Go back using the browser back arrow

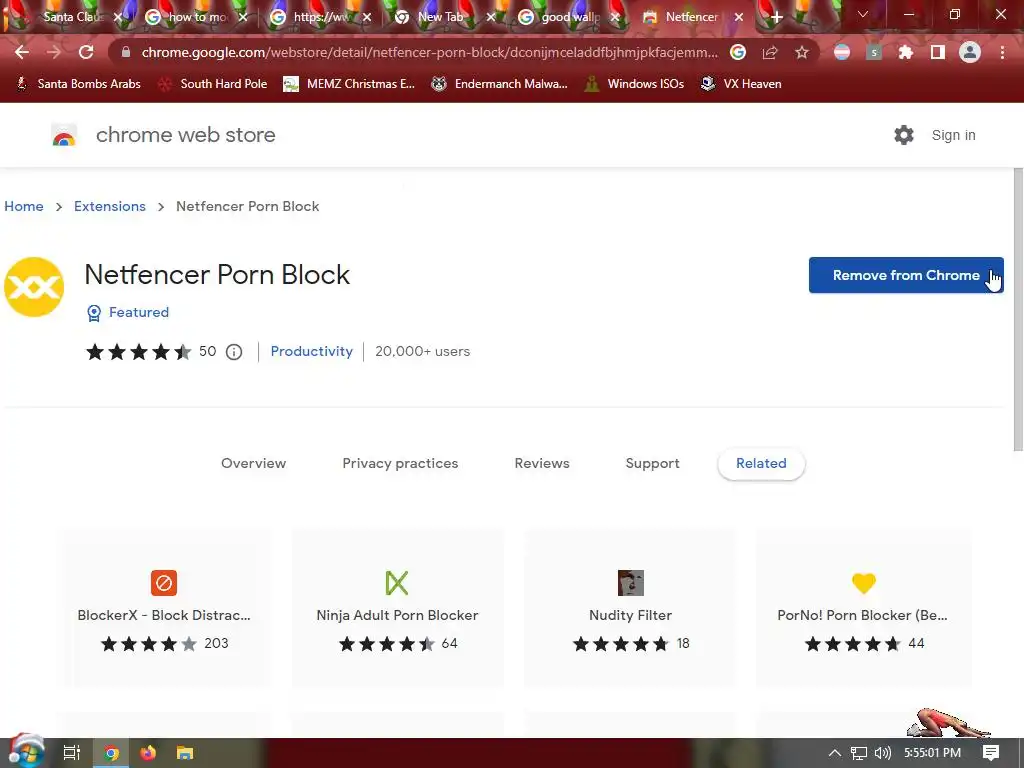[x=22, y=52]
